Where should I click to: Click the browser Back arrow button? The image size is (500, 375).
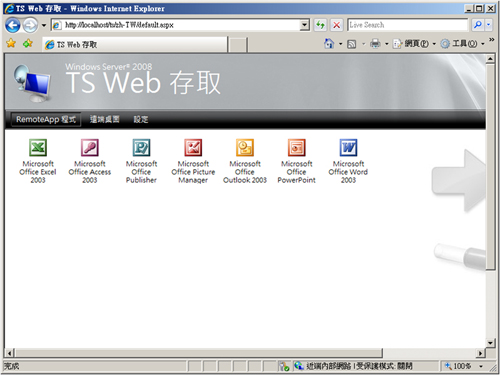(13, 25)
